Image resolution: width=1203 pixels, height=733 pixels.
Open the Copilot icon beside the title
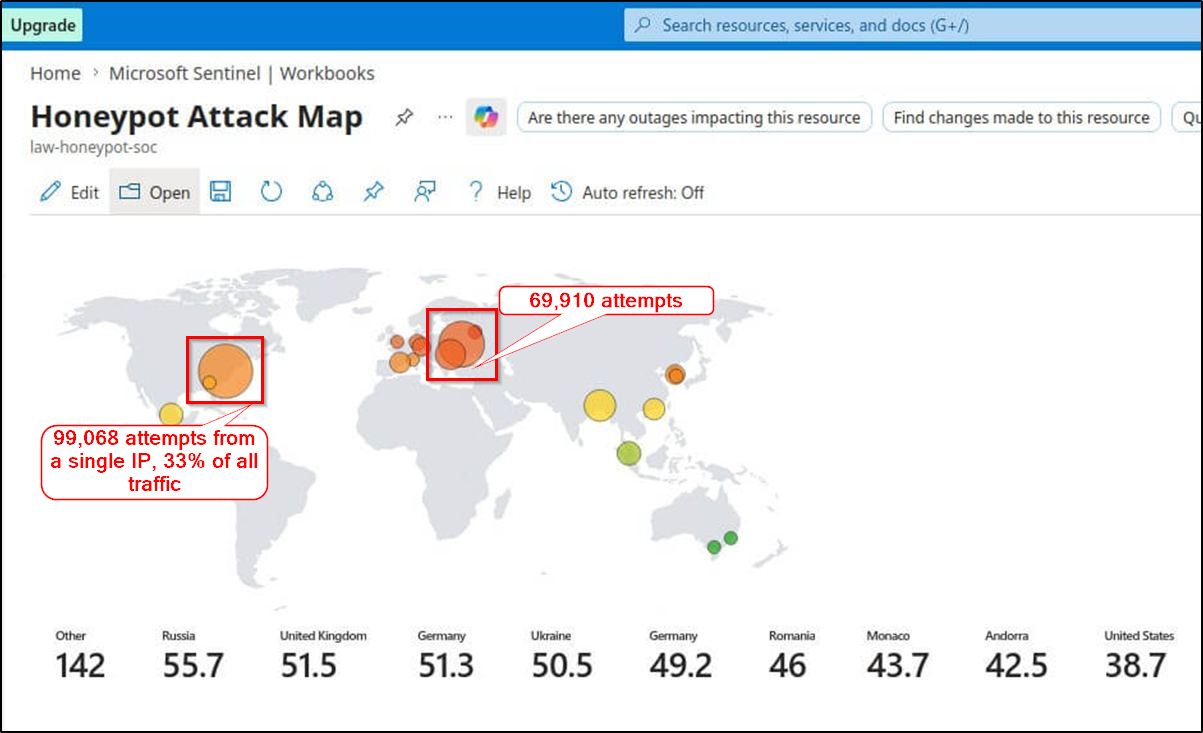[x=486, y=117]
